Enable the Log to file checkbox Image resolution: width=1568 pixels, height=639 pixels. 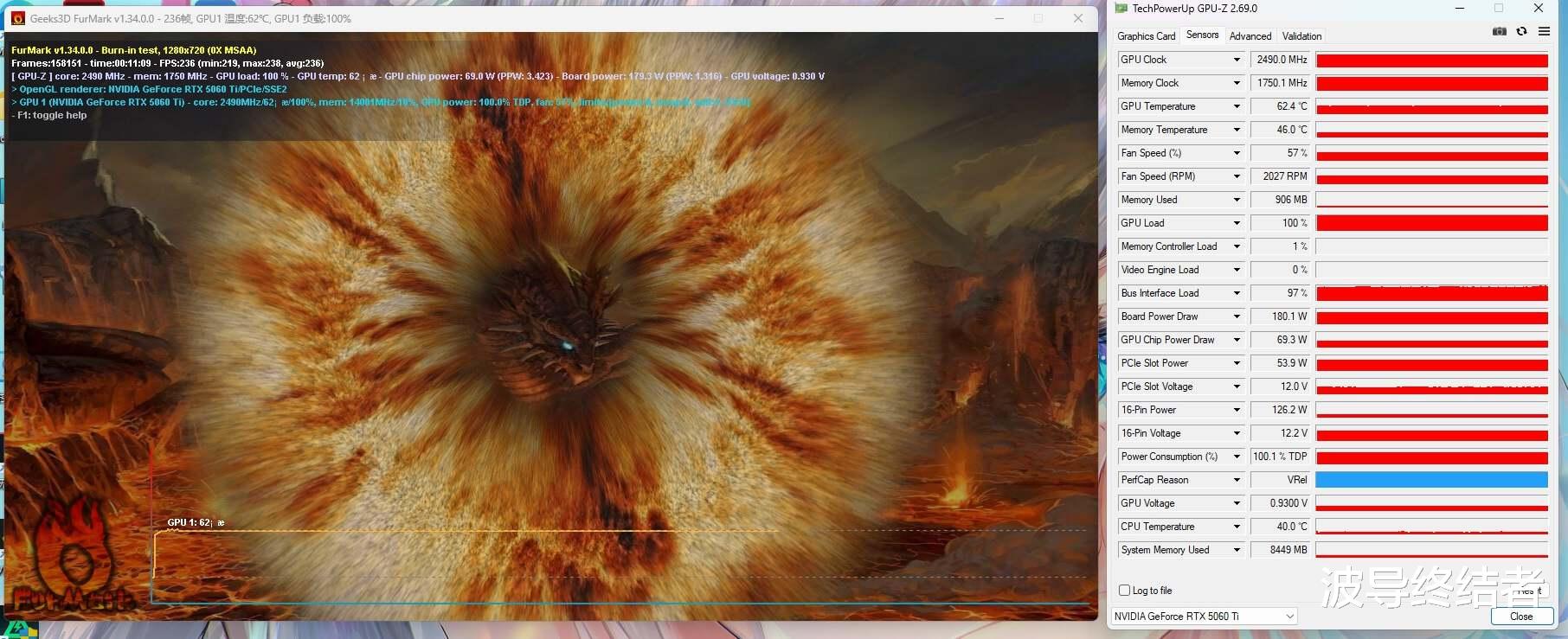1125,591
